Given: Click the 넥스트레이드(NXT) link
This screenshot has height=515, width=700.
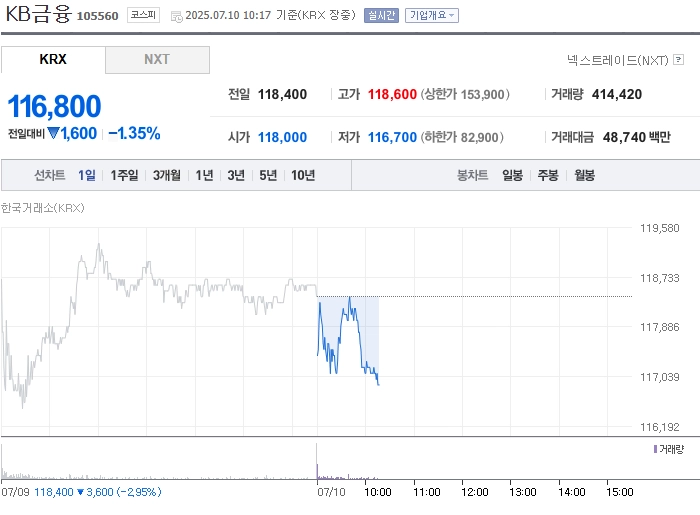Looking at the screenshot, I should 618,60.
